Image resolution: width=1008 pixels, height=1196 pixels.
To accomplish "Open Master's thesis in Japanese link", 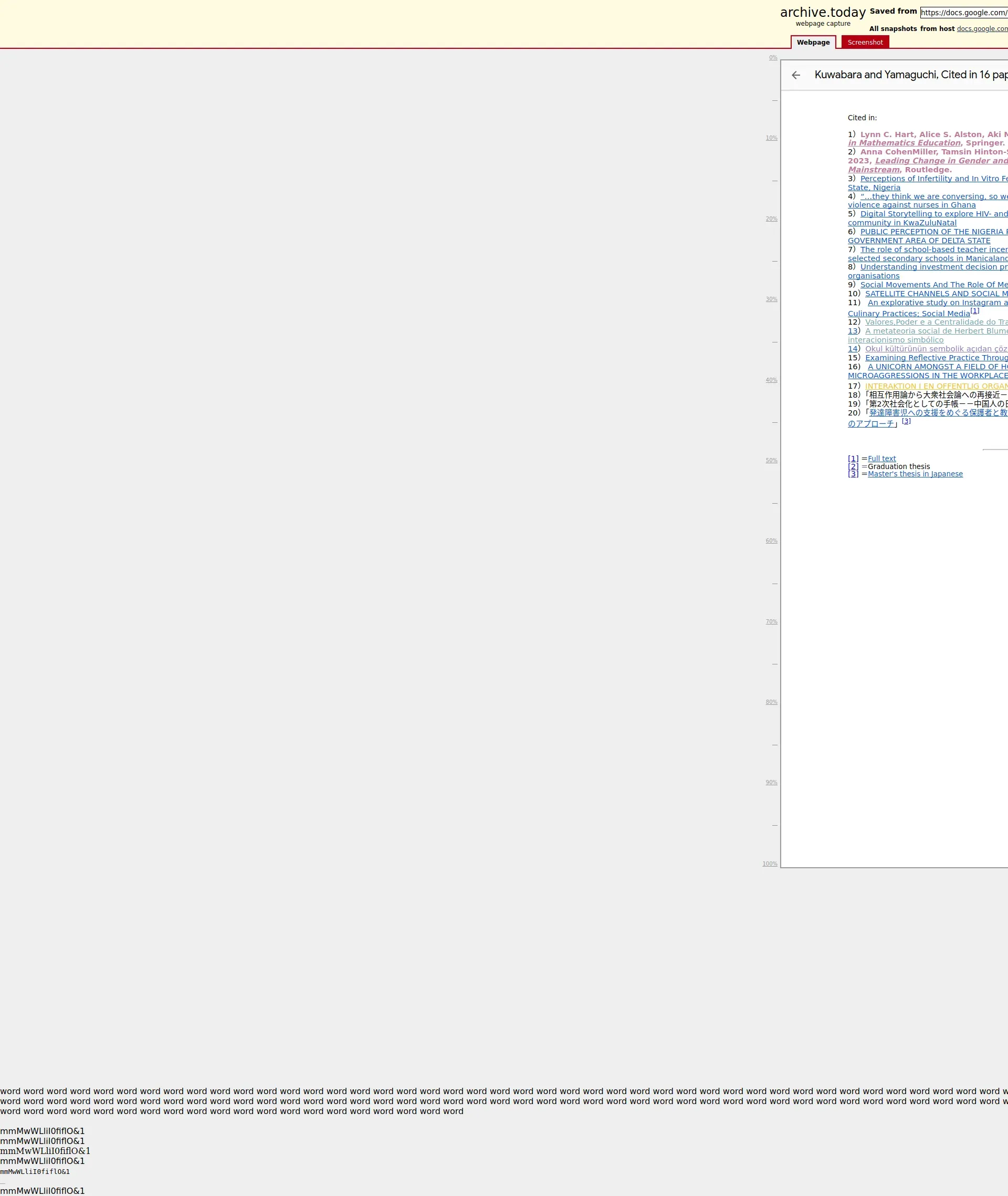I will (914, 474).
